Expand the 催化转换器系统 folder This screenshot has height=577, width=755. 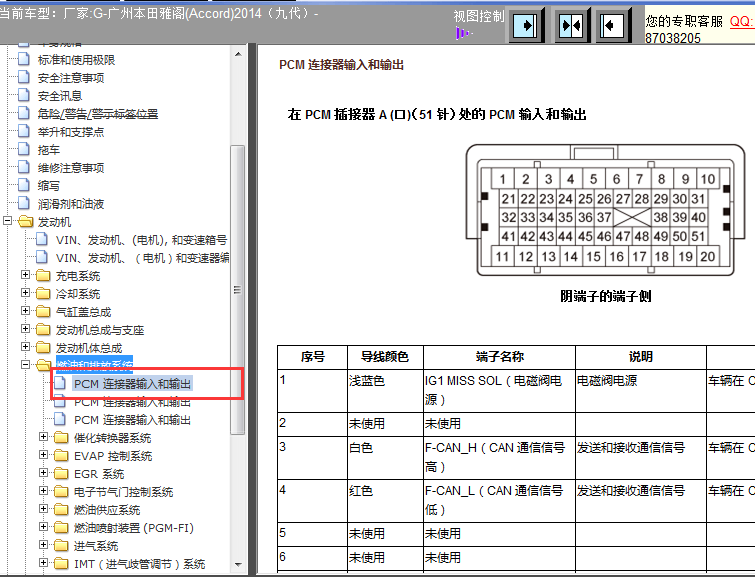tap(43, 436)
